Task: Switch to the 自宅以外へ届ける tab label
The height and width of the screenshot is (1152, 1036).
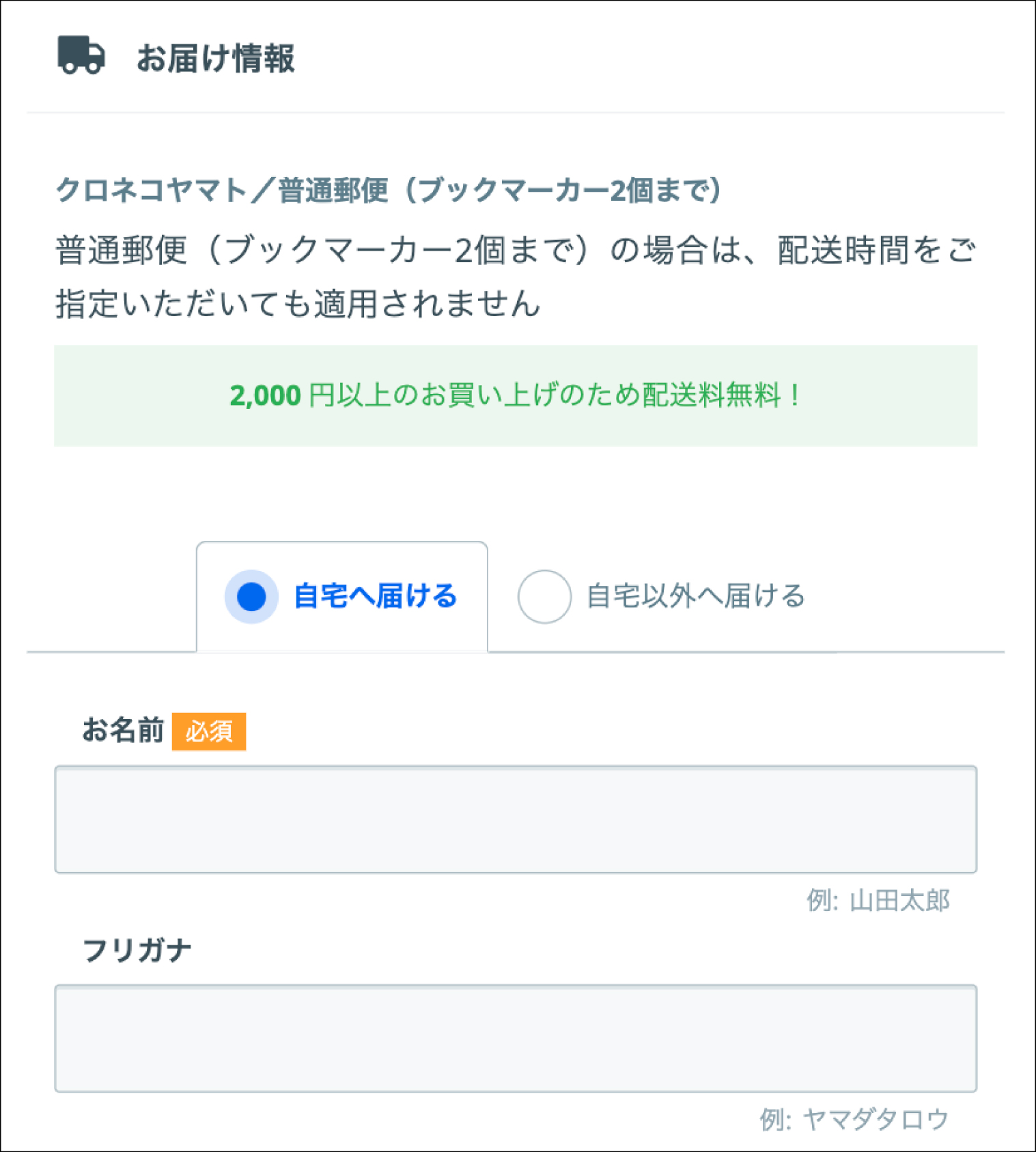Action: [696, 597]
